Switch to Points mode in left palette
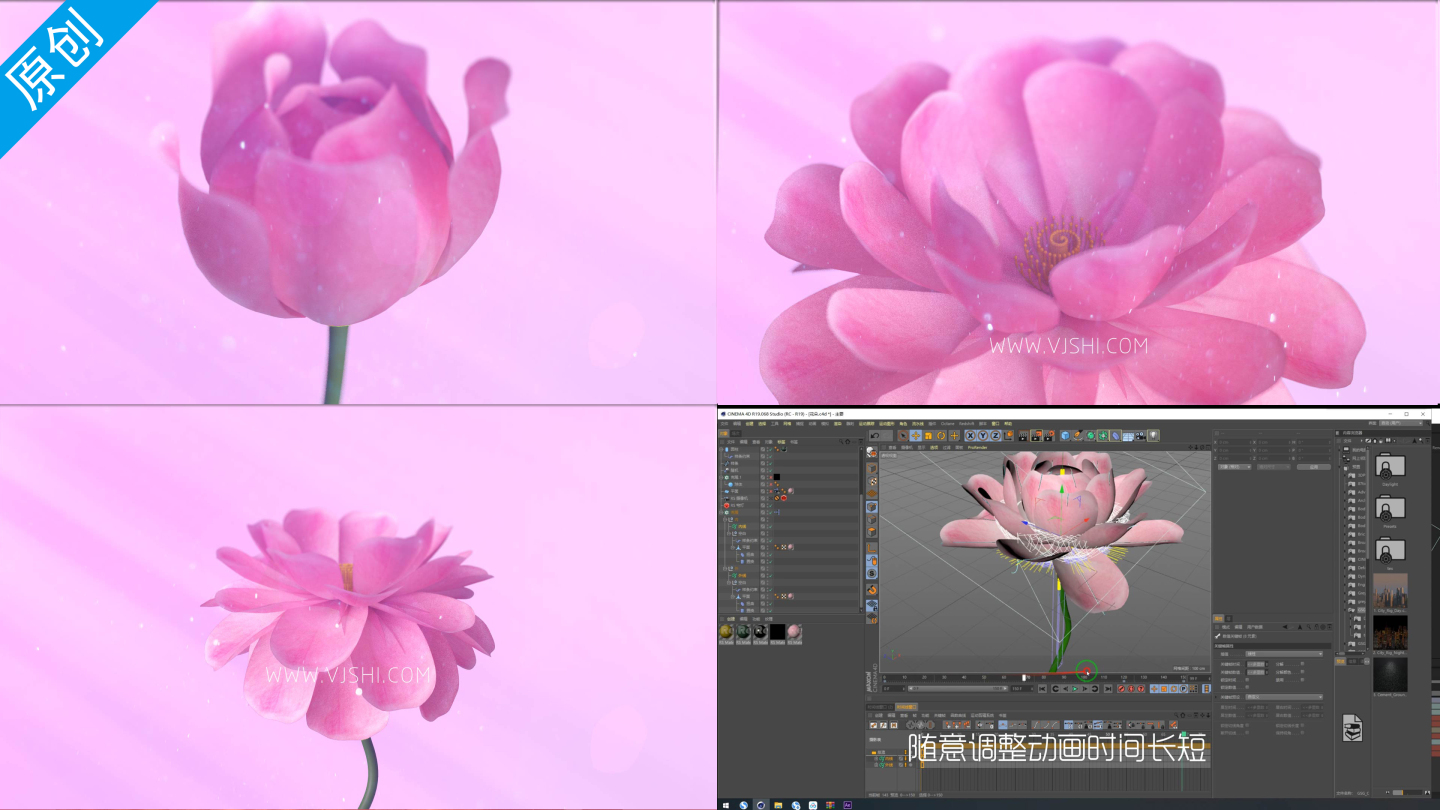The height and width of the screenshot is (810, 1440). point(872,507)
